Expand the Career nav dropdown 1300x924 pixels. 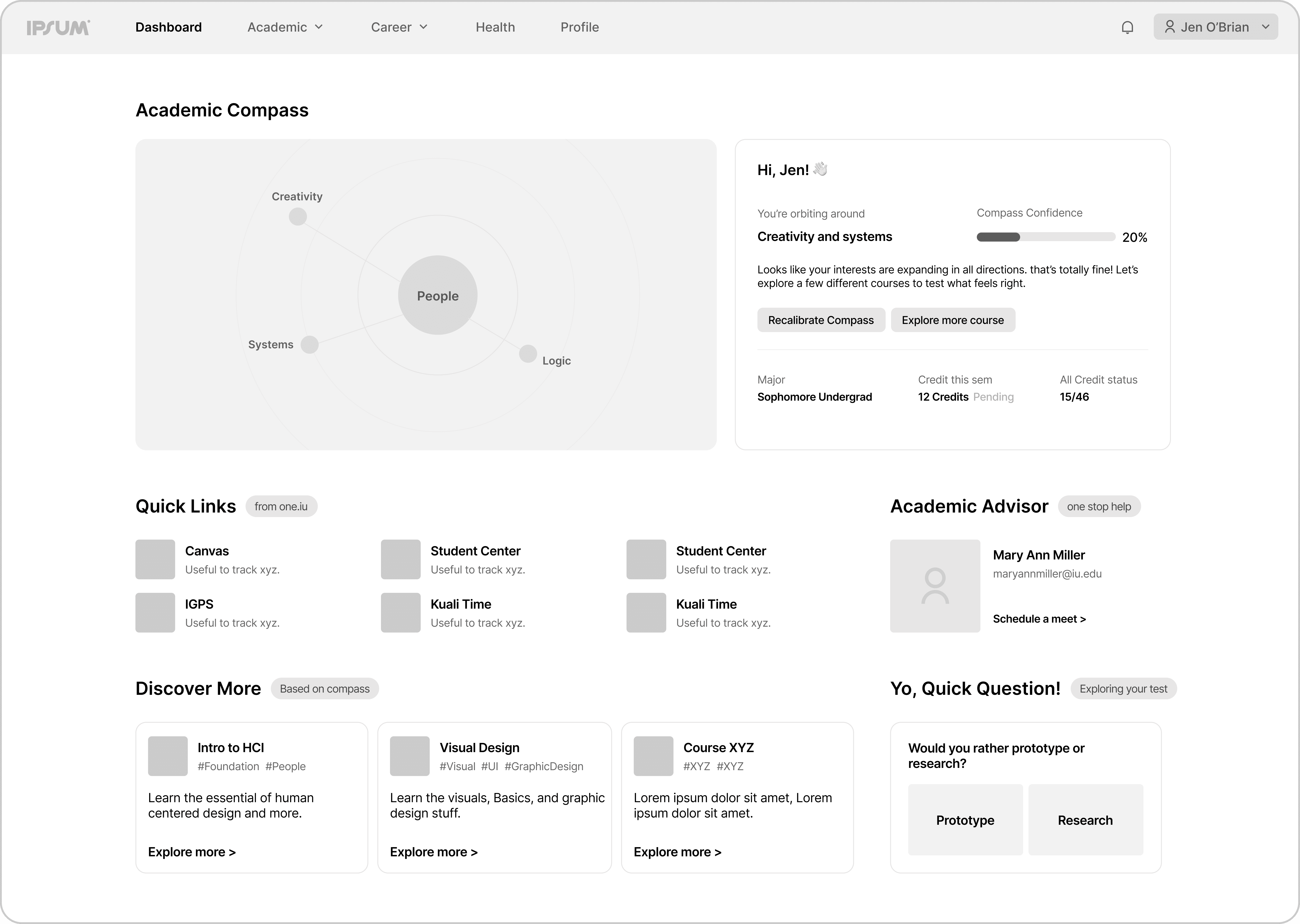(399, 27)
